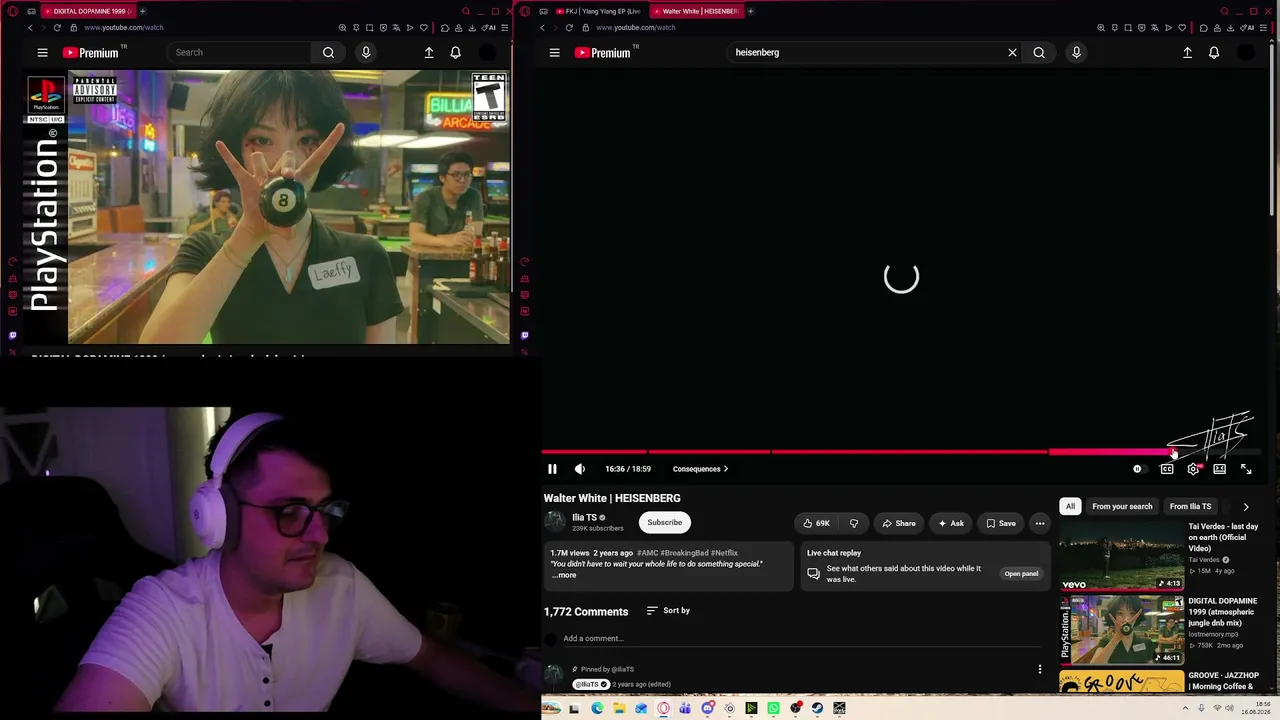
Task: Dislike the Walter White video
Action: tap(853, 523)
